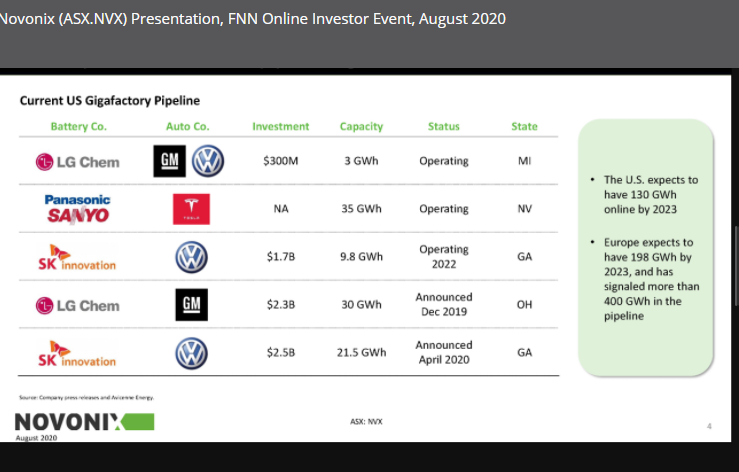Image resolution: width=739 pixels, height=472 pixels.
Task: Click the GM logo in the $2.3B row
Action: pyautogui.click(x=190, y=305)
